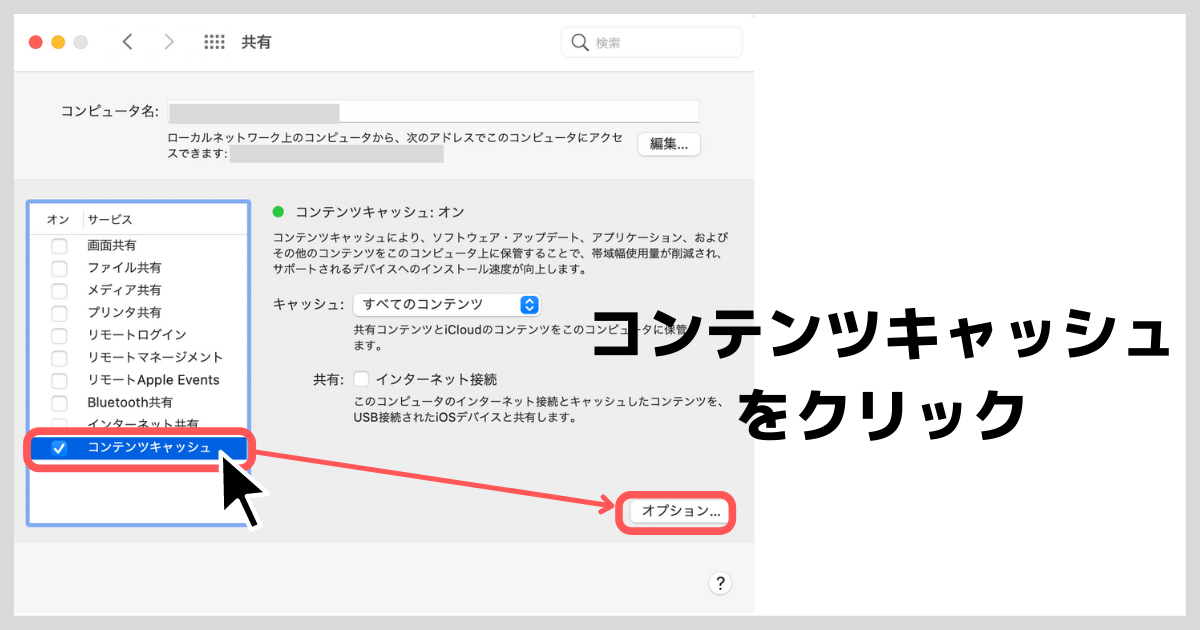Select リモートログイン in the service list
Image resolution: width=1200 pixels, height=630 pixels.
click(x=136, y=335)
